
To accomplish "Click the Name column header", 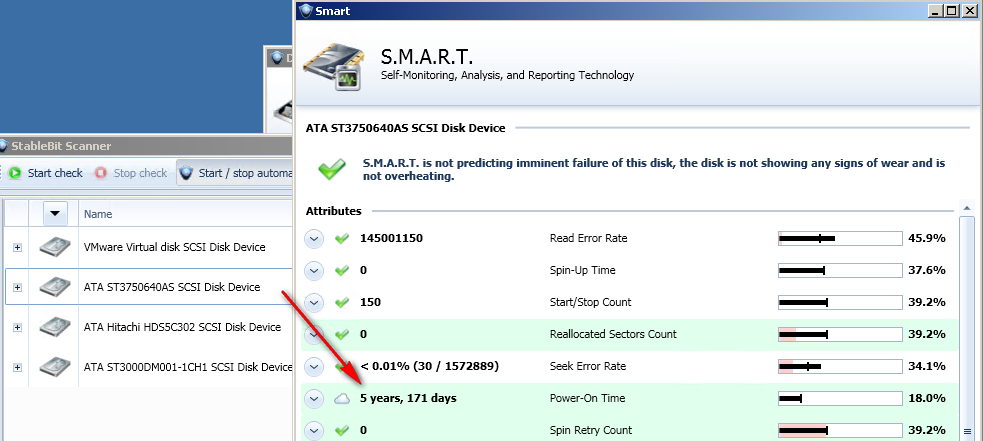I will pyautogui.click(x=98, y=214).
